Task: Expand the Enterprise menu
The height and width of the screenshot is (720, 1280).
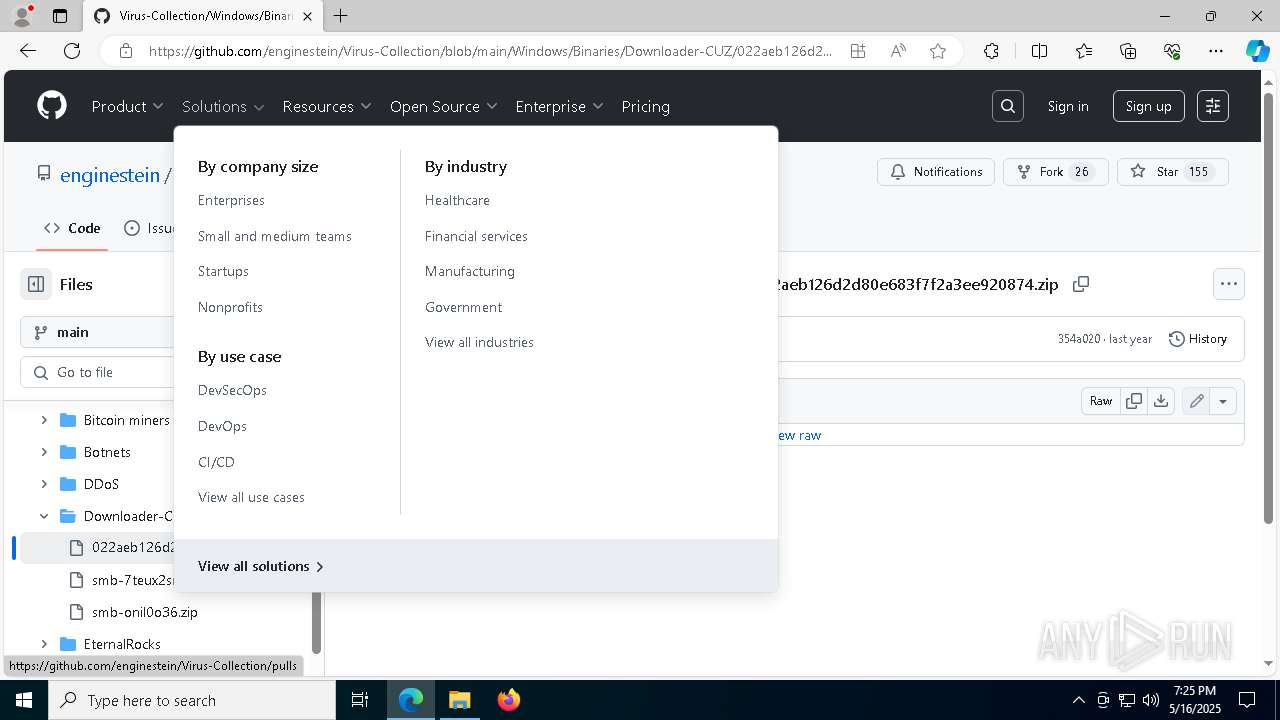Action: tap(560, 106)
